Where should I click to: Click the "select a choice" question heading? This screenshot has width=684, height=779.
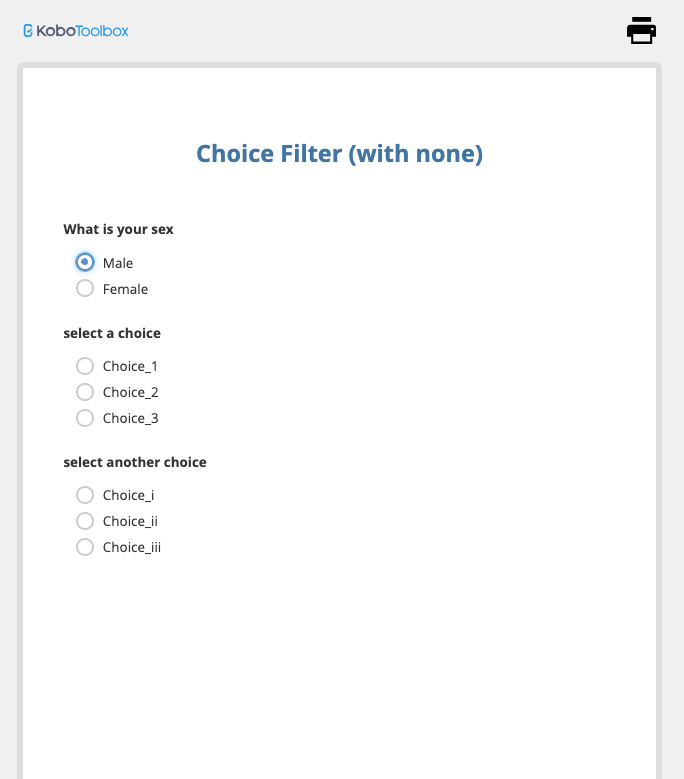click(x=112, y=333)
